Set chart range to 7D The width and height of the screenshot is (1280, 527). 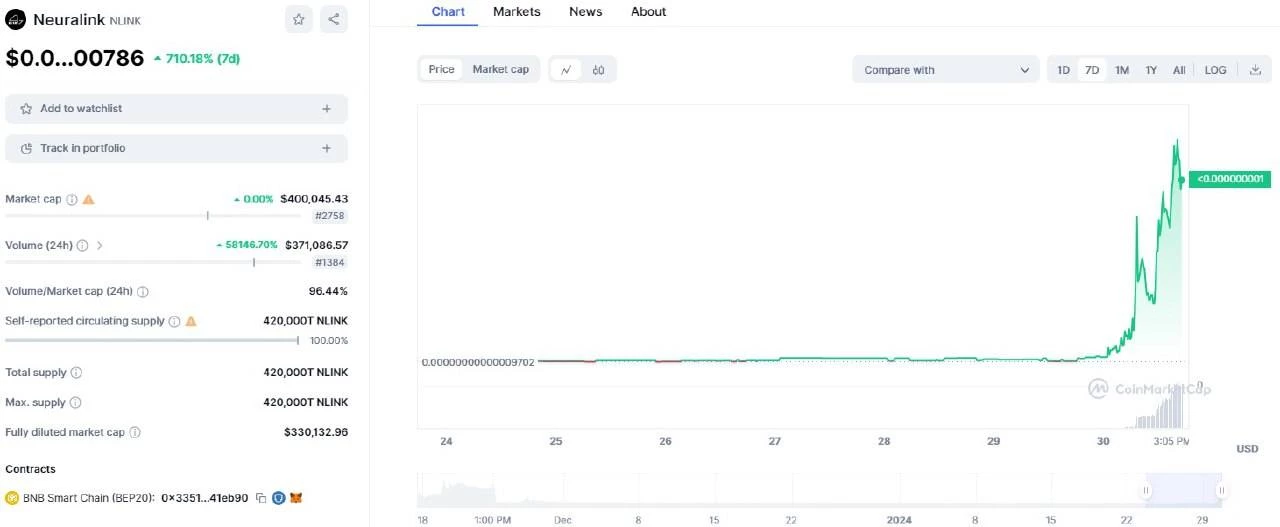click(1092, 70)
